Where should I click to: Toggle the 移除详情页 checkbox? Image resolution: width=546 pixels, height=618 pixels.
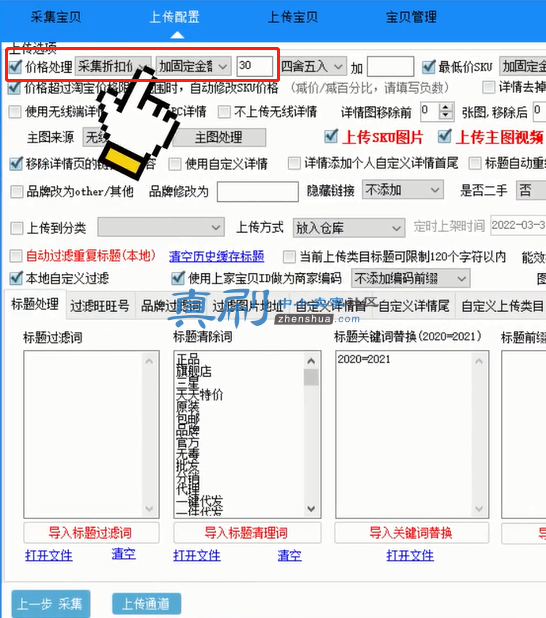[16, 163]
